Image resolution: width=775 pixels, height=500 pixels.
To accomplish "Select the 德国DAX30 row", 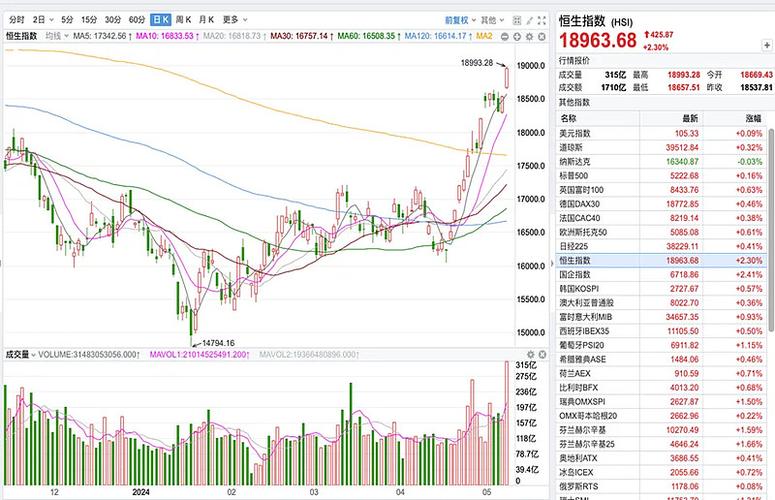I will [661, 204].
